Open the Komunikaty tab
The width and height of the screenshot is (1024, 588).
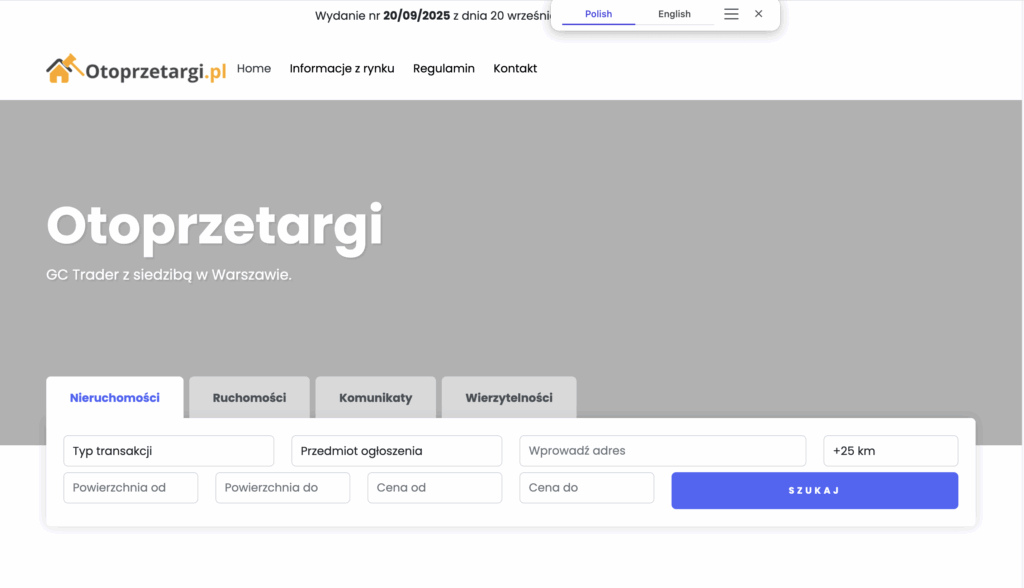pos(376,398)
